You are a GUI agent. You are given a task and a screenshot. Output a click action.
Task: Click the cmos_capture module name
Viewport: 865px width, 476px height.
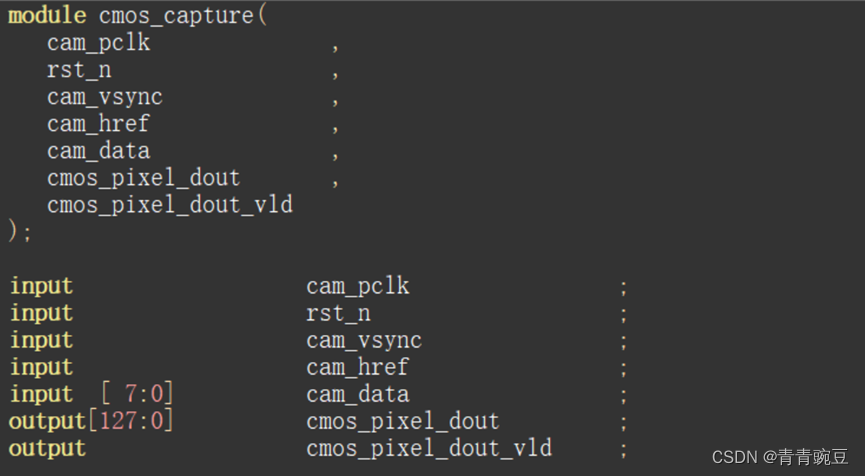pos(176,16)
